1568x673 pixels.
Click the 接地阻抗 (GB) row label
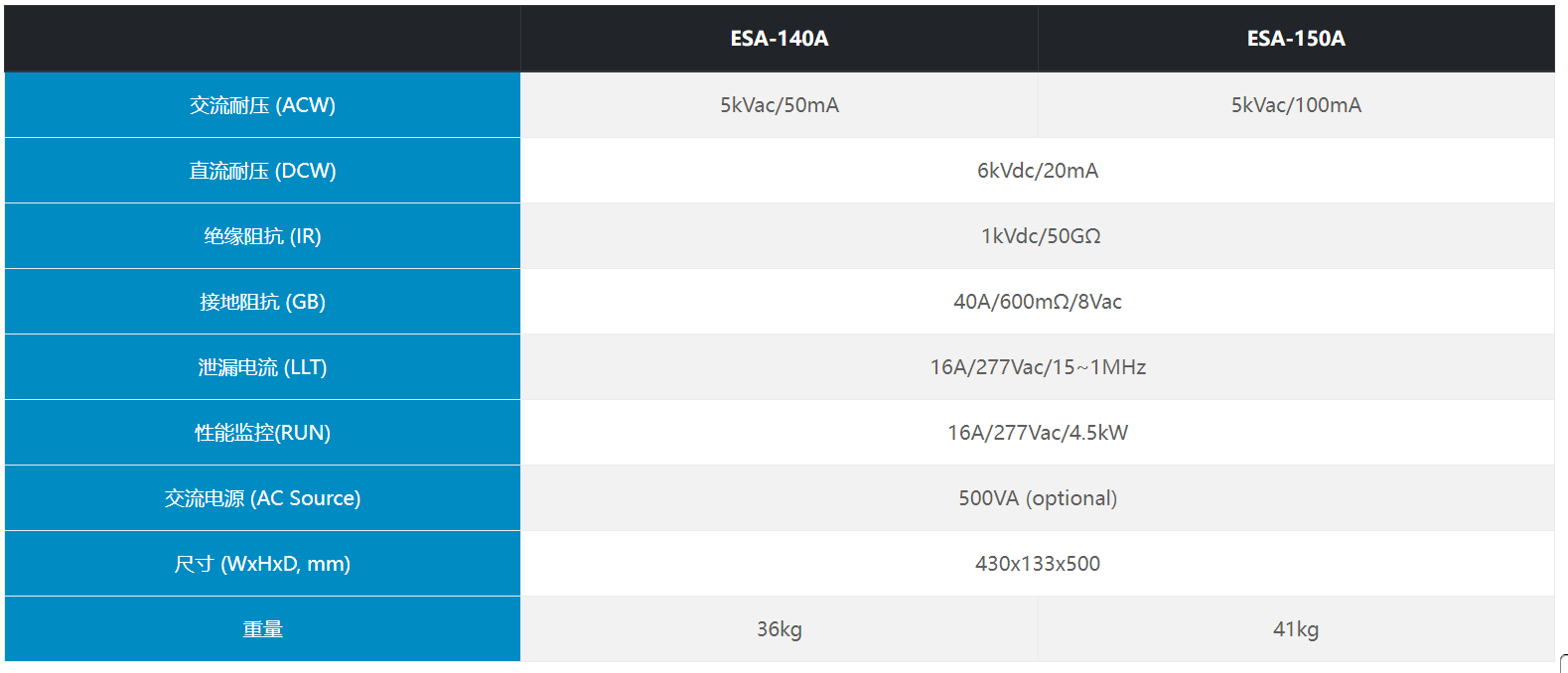(x=263, y=302)
